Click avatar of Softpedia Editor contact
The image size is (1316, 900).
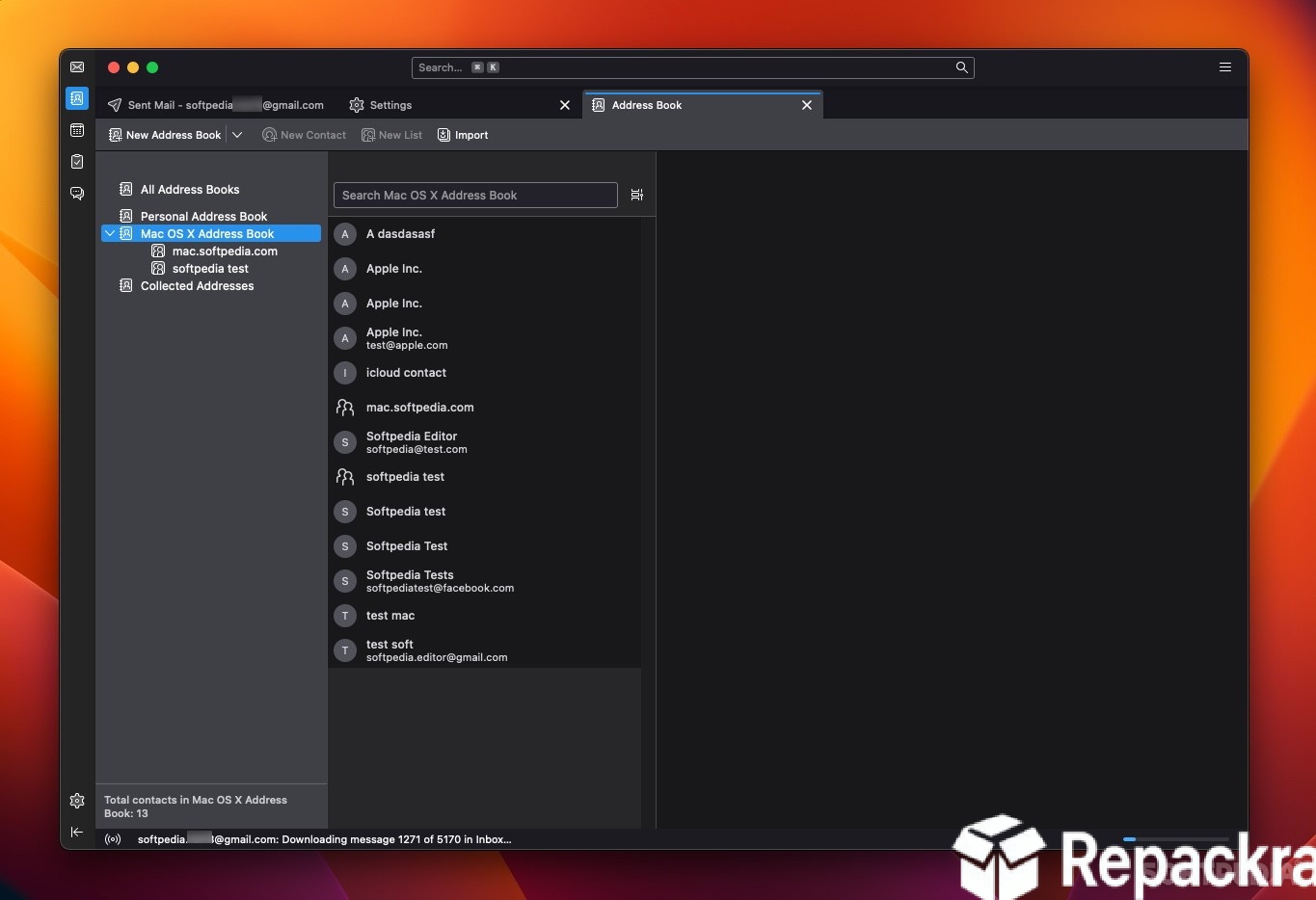(345, 442)
